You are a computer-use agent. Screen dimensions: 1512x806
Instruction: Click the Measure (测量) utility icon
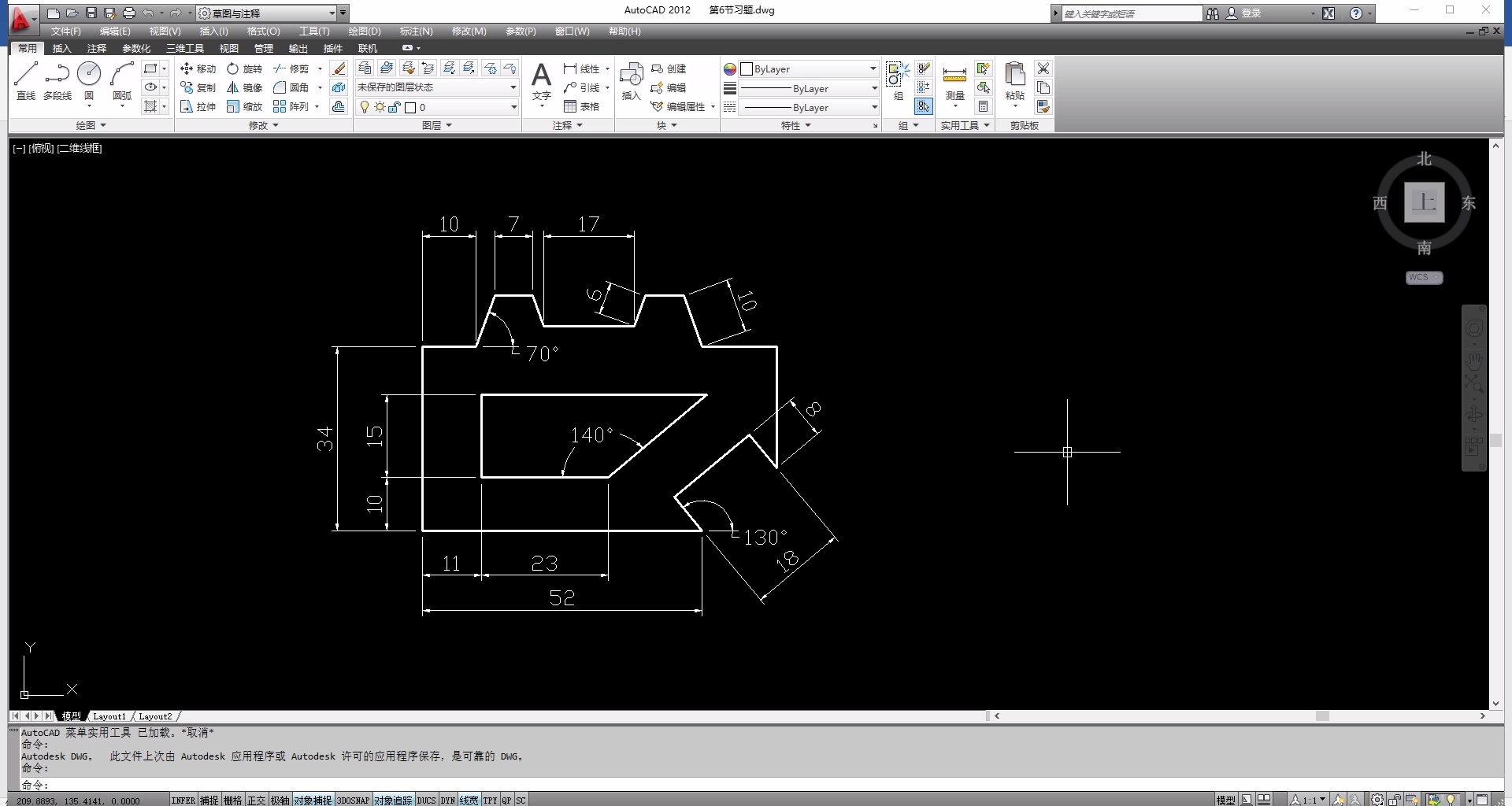[954, 77]
